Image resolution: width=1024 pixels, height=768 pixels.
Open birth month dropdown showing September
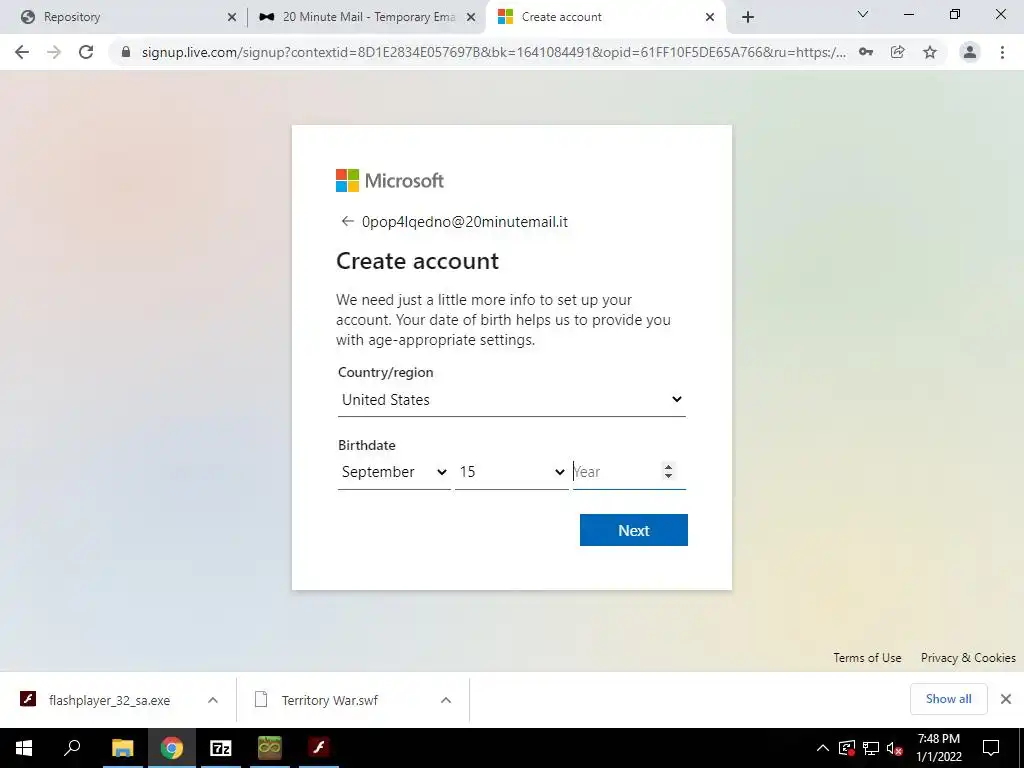[x=394, y=472]
